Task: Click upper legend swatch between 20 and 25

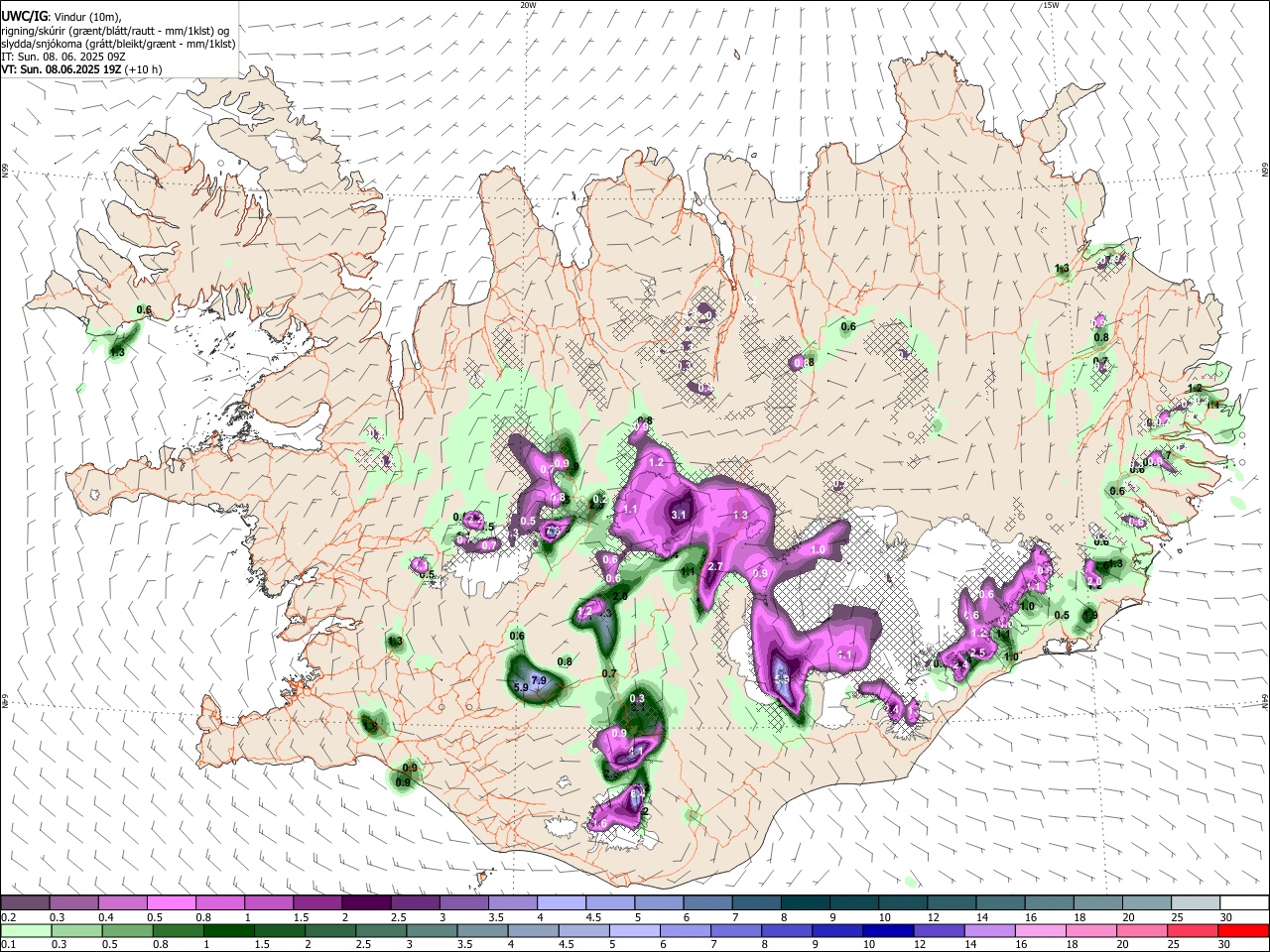Action: click(x=1146, y=903)
